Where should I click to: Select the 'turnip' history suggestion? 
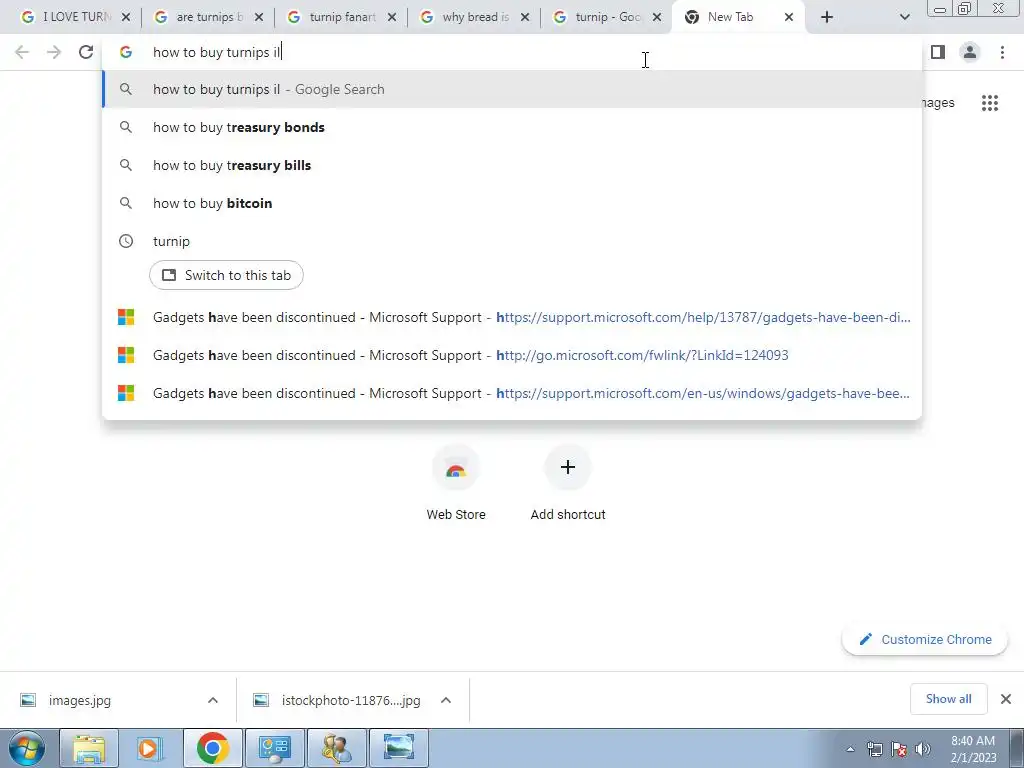point(513,241)
